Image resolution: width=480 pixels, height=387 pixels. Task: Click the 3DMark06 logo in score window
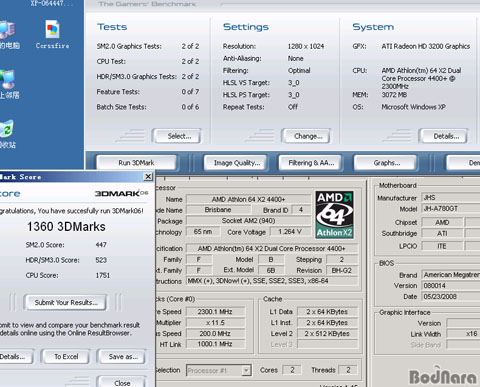coord(121,193)
